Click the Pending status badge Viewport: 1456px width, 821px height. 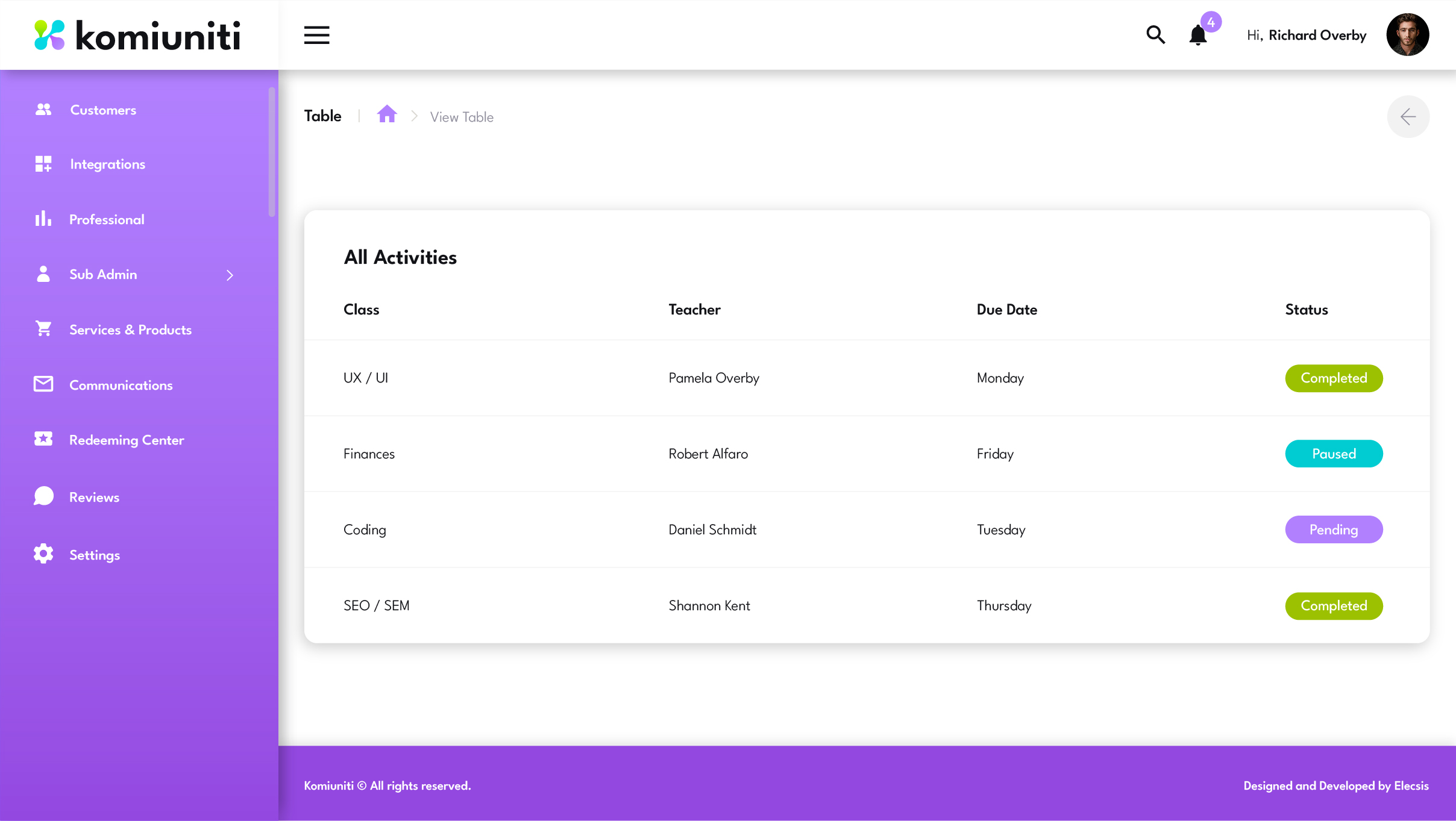[x=1334, y=529]
